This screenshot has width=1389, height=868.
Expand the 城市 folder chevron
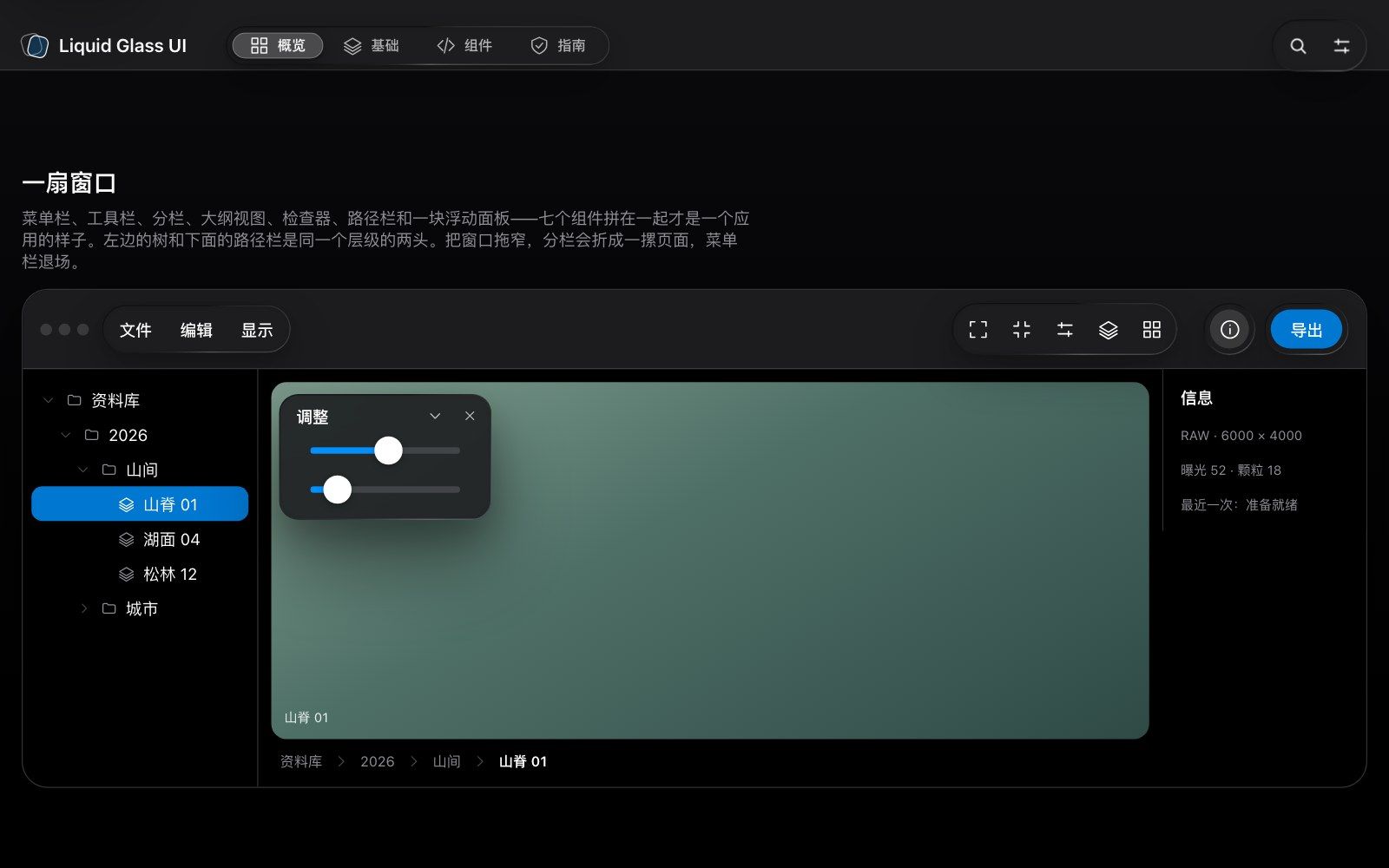pos(83,608)
